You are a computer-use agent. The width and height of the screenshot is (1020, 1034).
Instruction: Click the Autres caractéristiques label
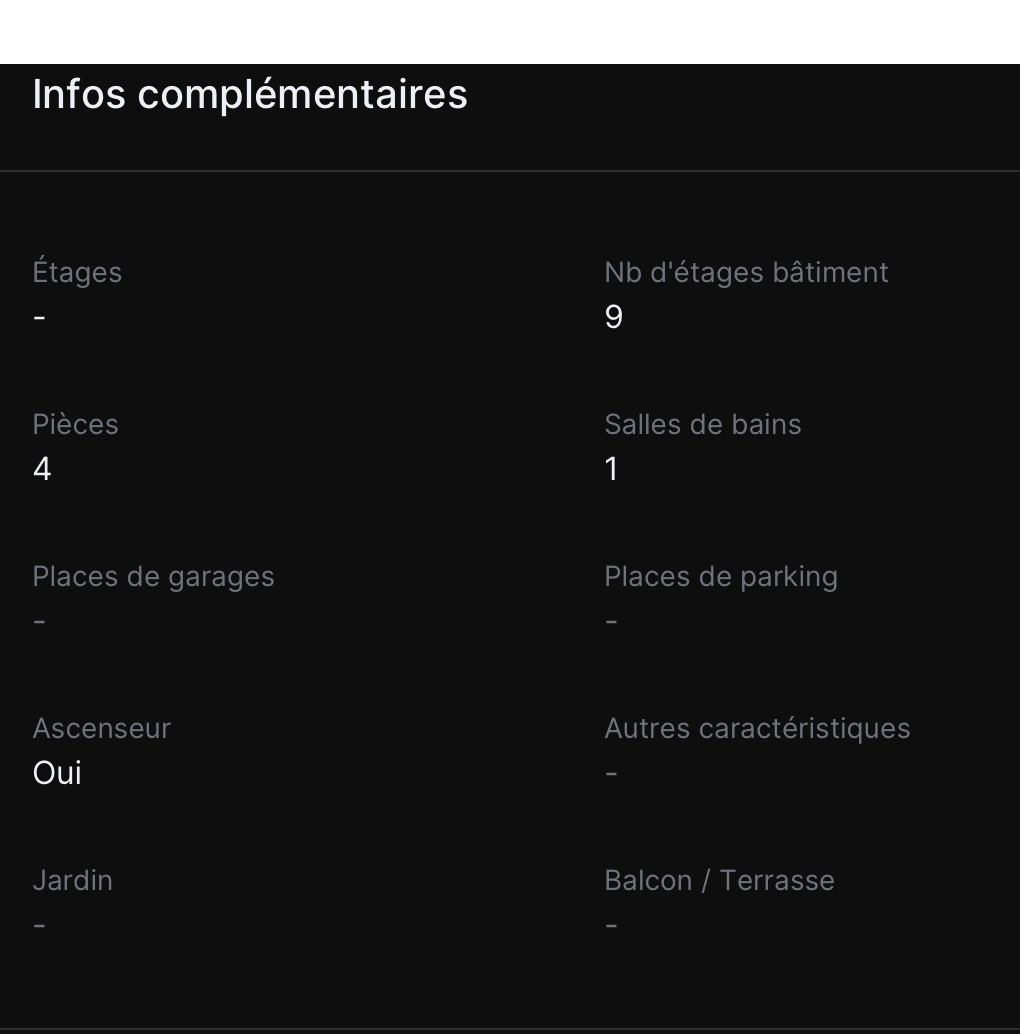click(757, 728)
